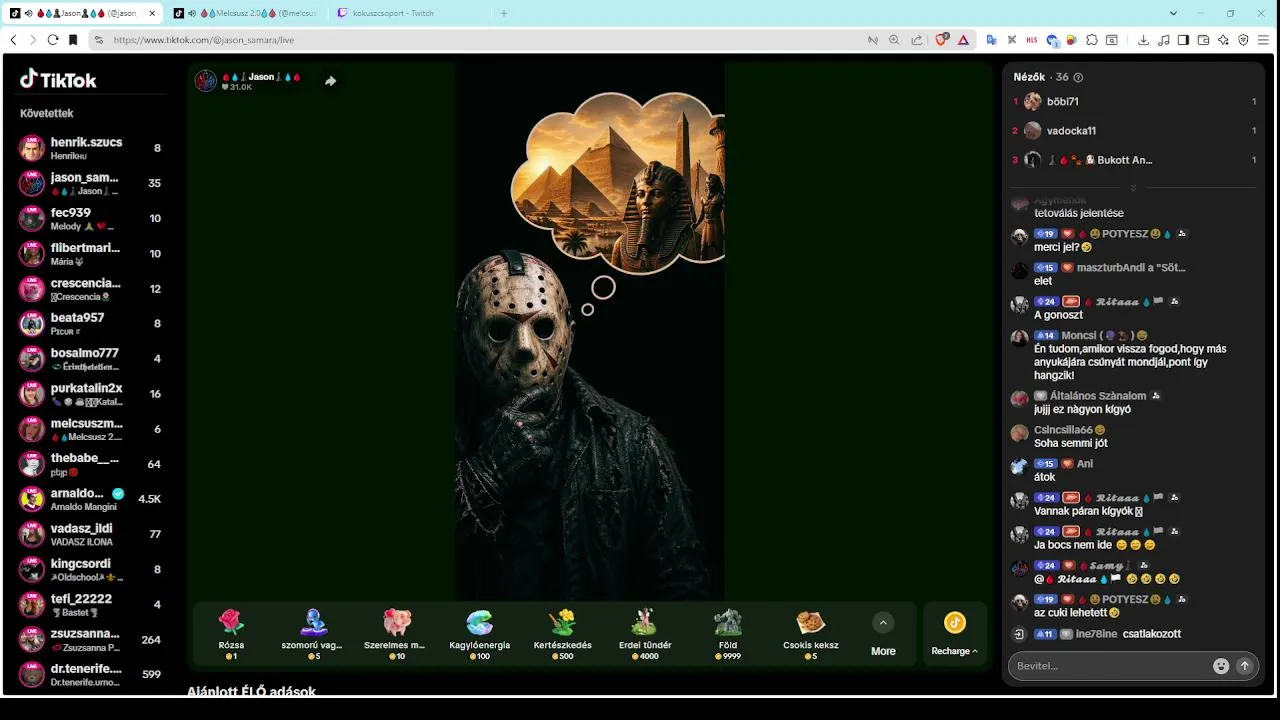The height and width of the screenshot is (720, 1280).
Task: Expand the Recharge coins menu
Action: click(x=955, y=635)
